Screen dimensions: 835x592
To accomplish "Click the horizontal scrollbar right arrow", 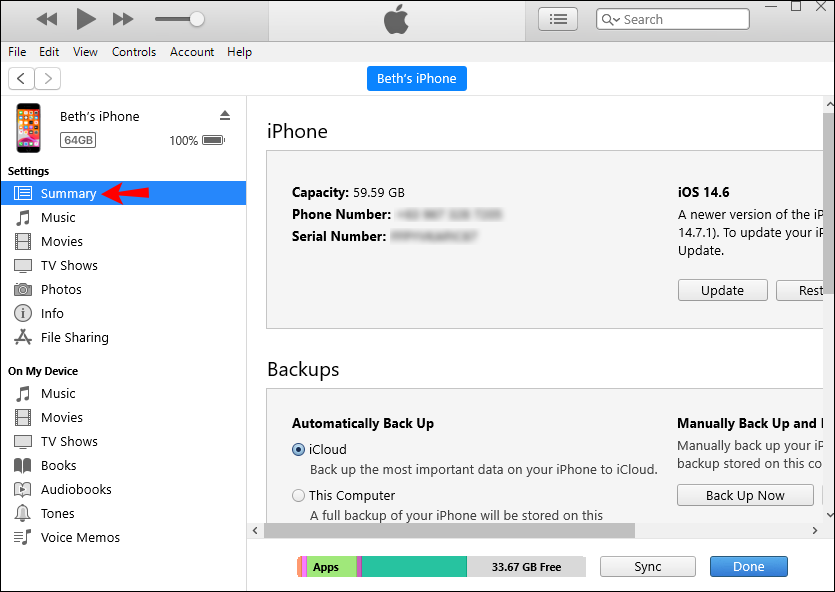I will click(x=815, y=530).
